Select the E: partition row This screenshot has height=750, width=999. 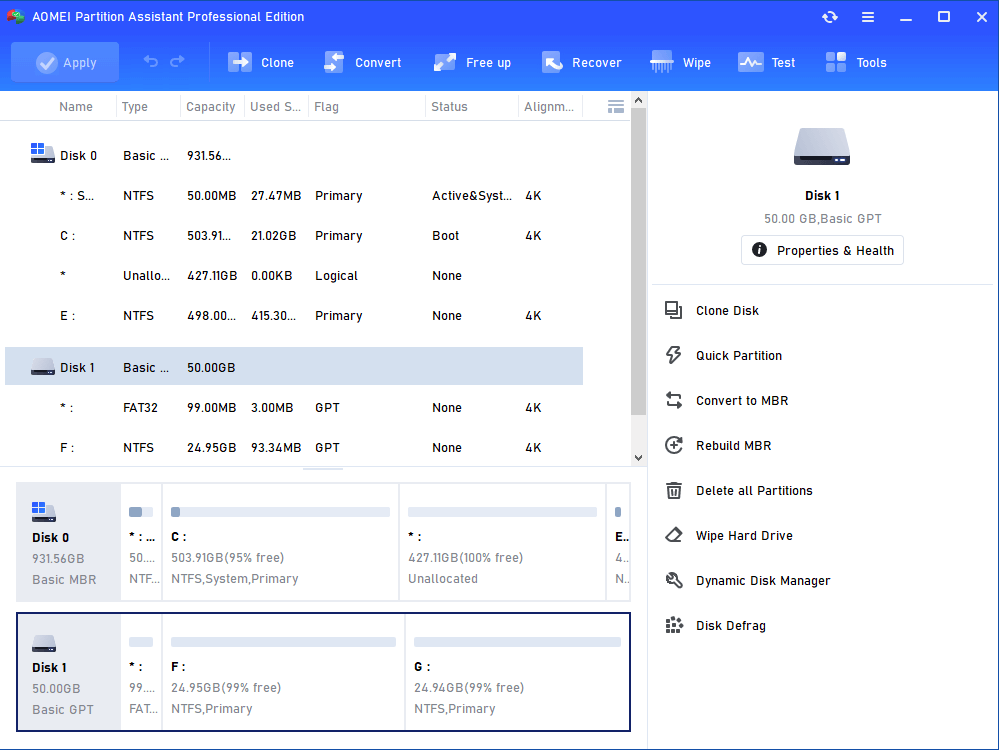pyautogui.click(x=294, y=316)
